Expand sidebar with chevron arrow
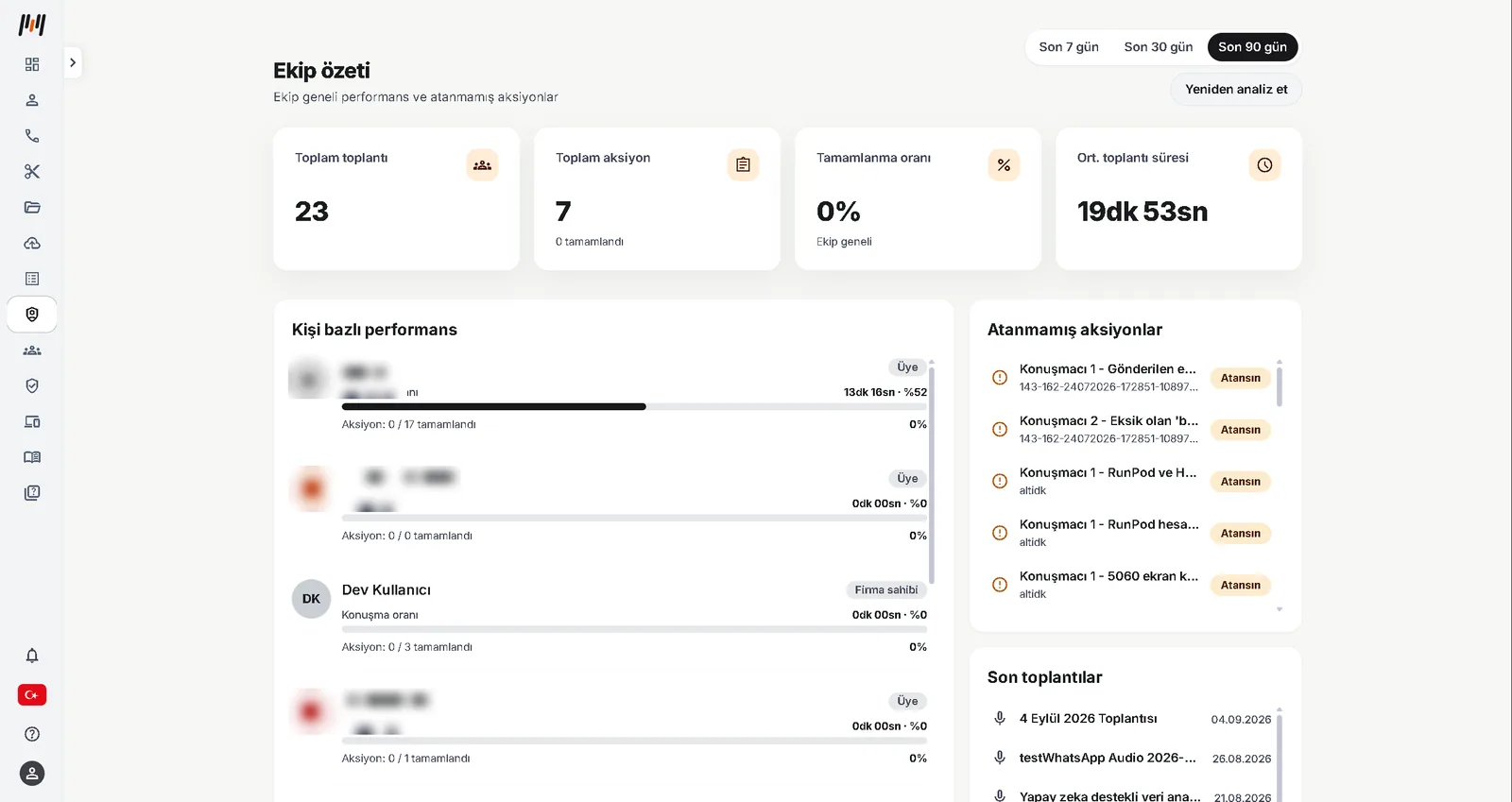The height and width of the screenshot is (802, 1512). [x=73, y=62]
